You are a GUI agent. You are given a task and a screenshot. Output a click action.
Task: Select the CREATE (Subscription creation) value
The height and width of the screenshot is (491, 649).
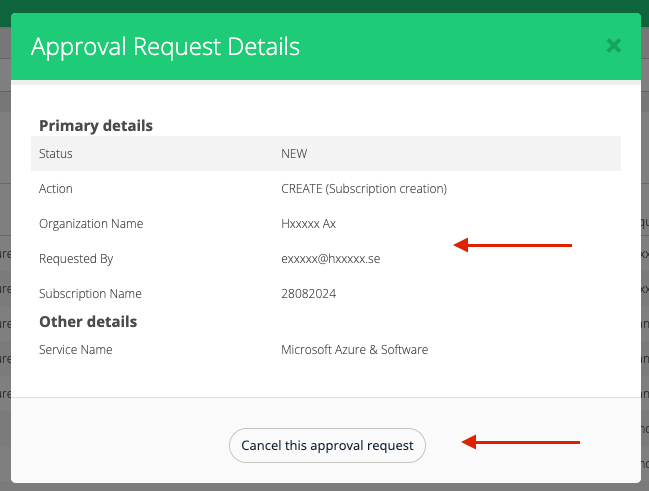point(364,189)
